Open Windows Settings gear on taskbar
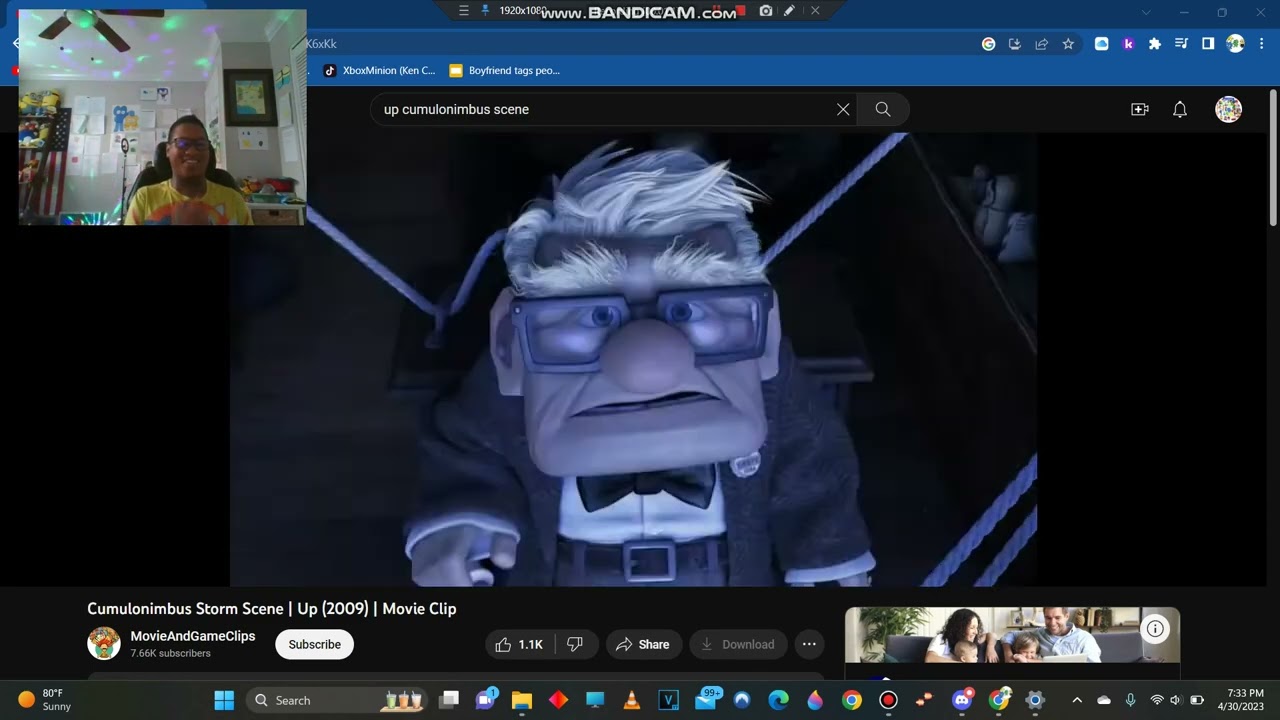This screenshot has width=1280, height=720. click(1036, 700)
